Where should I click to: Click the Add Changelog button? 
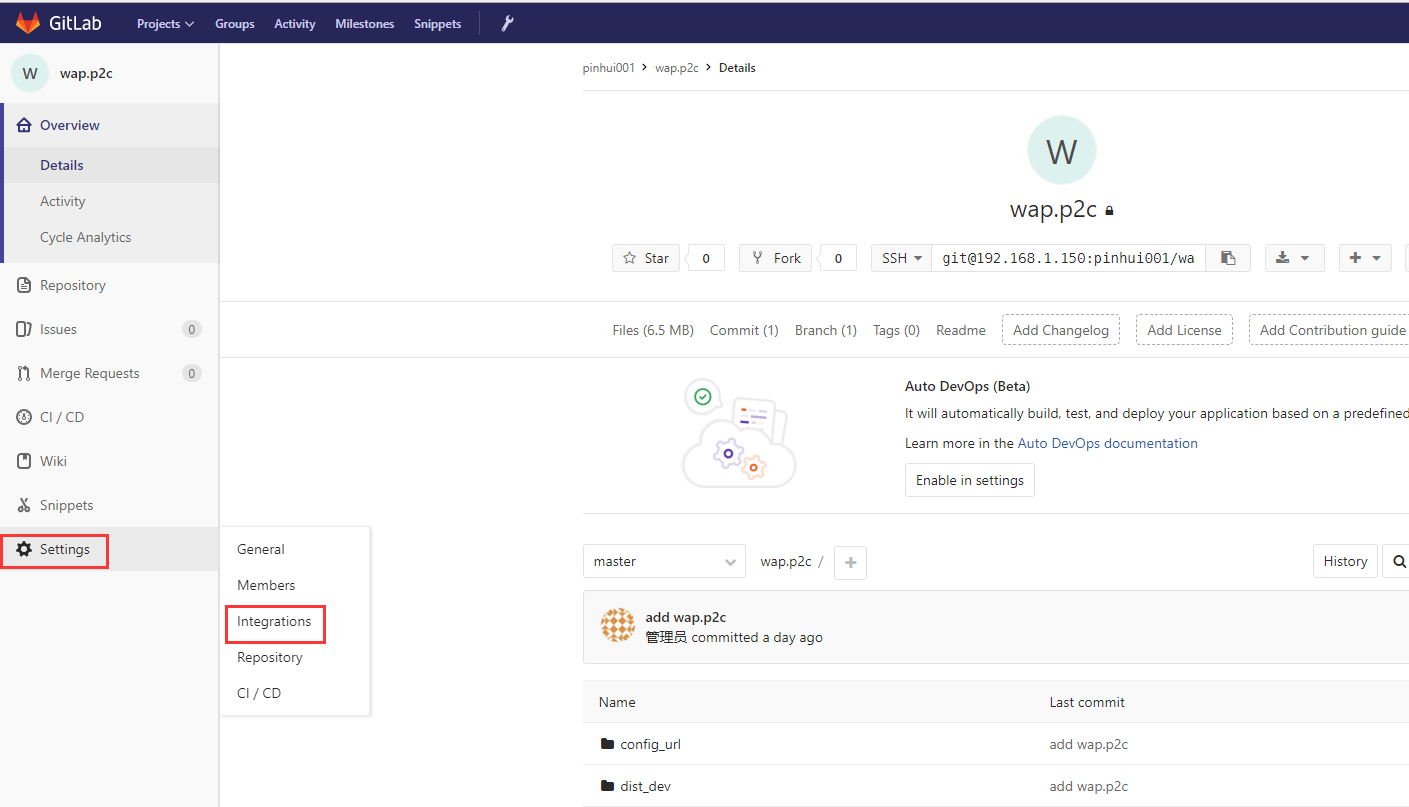click(x=1061, y=330)
